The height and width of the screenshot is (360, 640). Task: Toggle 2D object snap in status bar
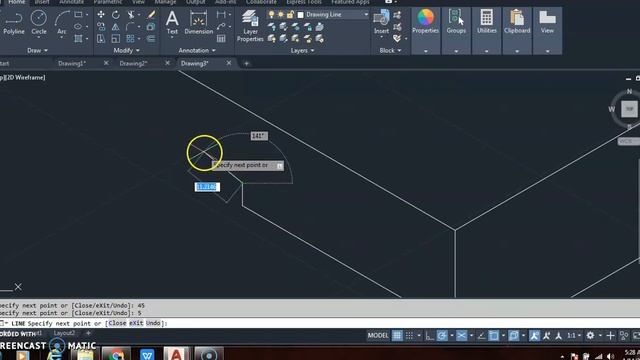click(x=493, y=336)
